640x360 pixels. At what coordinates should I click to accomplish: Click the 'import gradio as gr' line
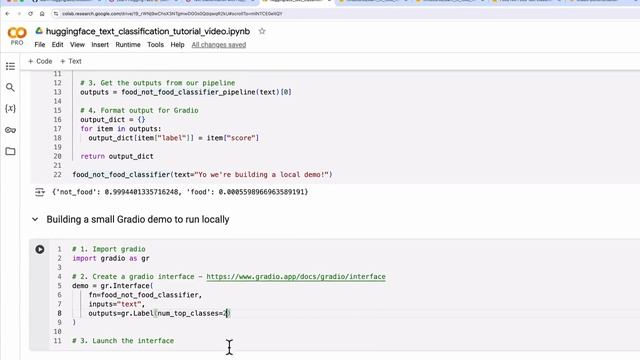pos(111,258)
